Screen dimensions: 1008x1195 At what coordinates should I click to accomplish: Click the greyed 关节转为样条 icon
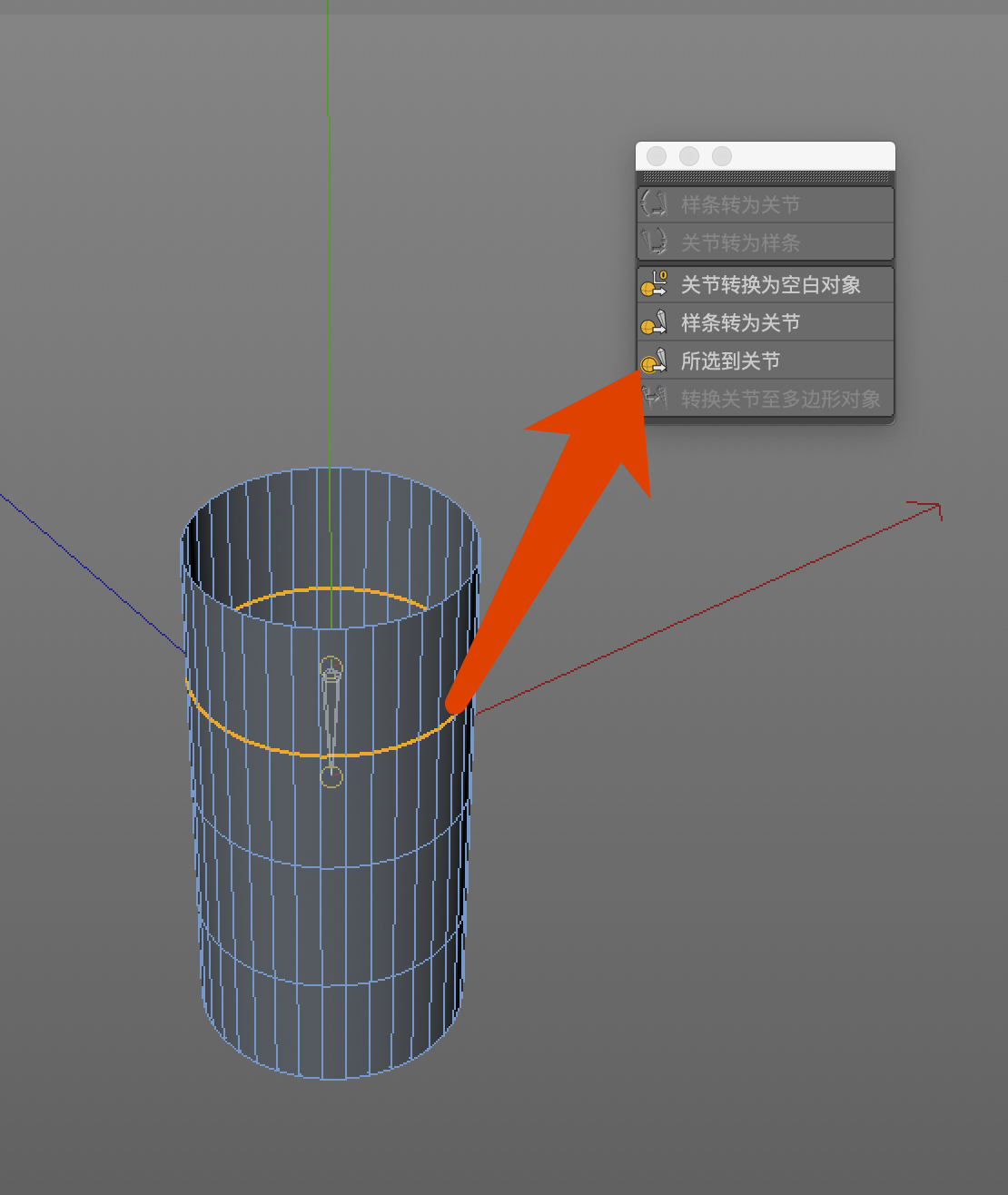click(x=654, y=242)
